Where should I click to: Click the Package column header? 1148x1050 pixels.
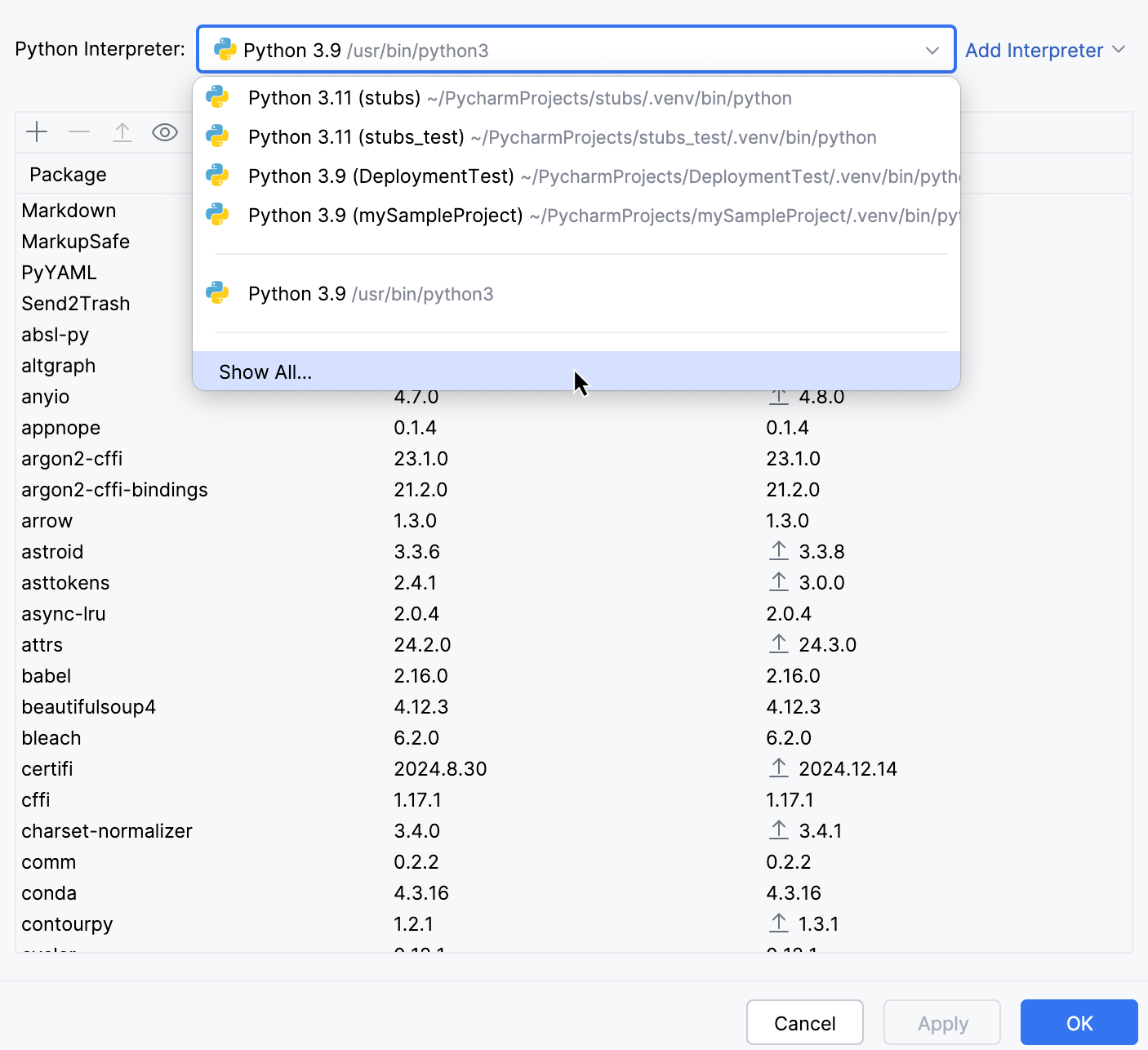click(x=68, y=173)
